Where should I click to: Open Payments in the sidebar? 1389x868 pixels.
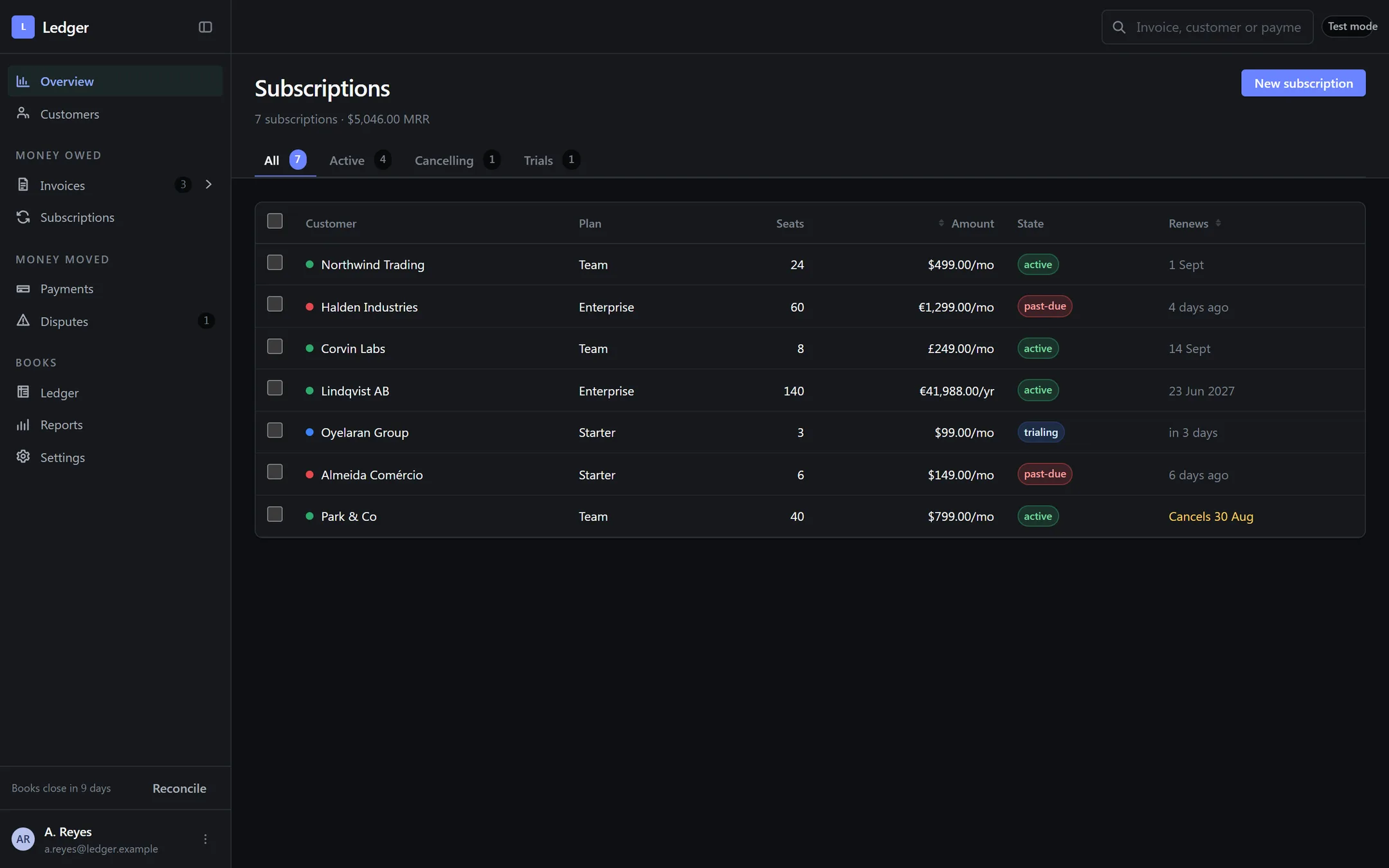tap(115, 289)
